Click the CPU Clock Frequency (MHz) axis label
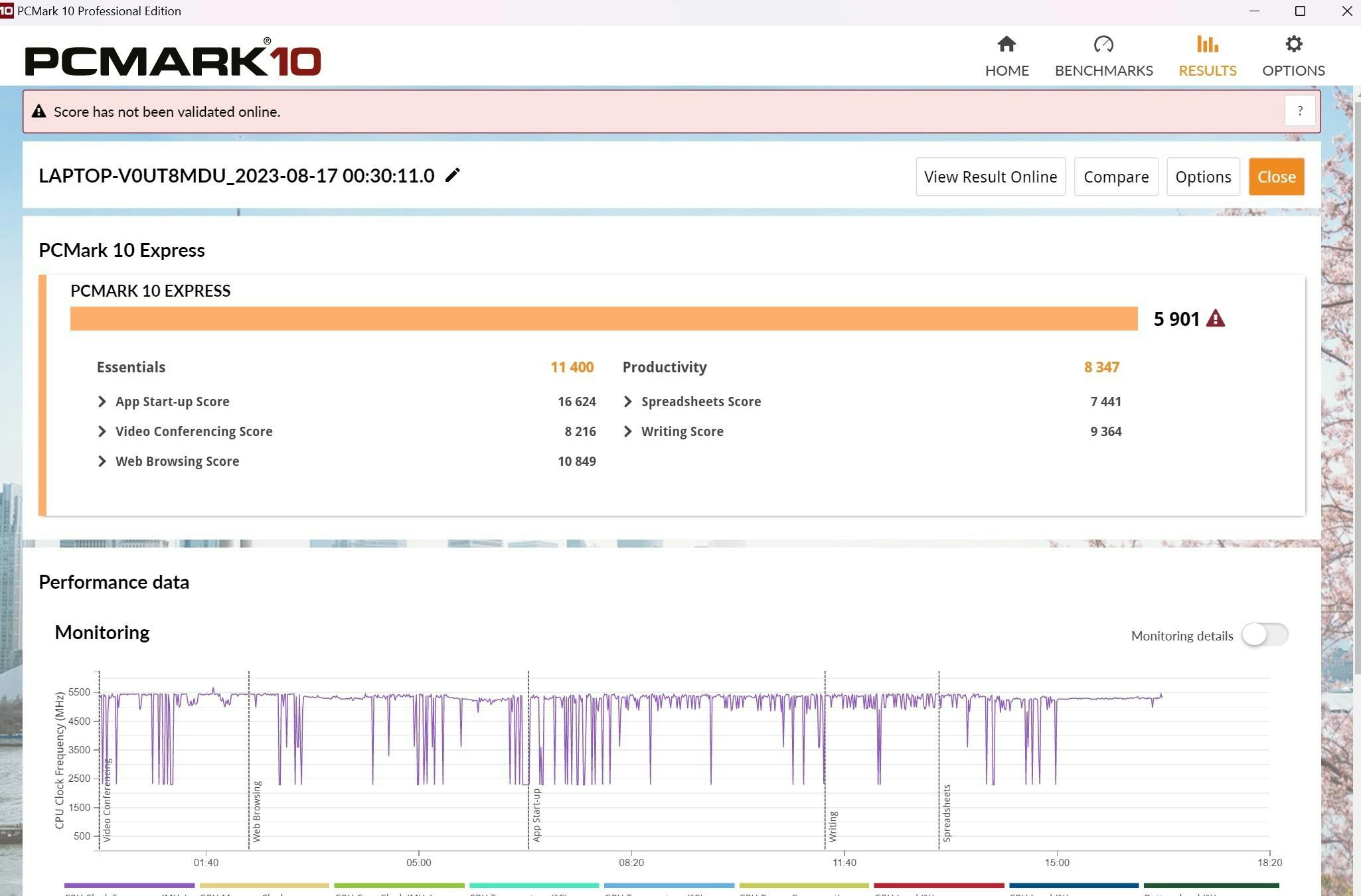1361x896 pixels. tap(59, 760)
